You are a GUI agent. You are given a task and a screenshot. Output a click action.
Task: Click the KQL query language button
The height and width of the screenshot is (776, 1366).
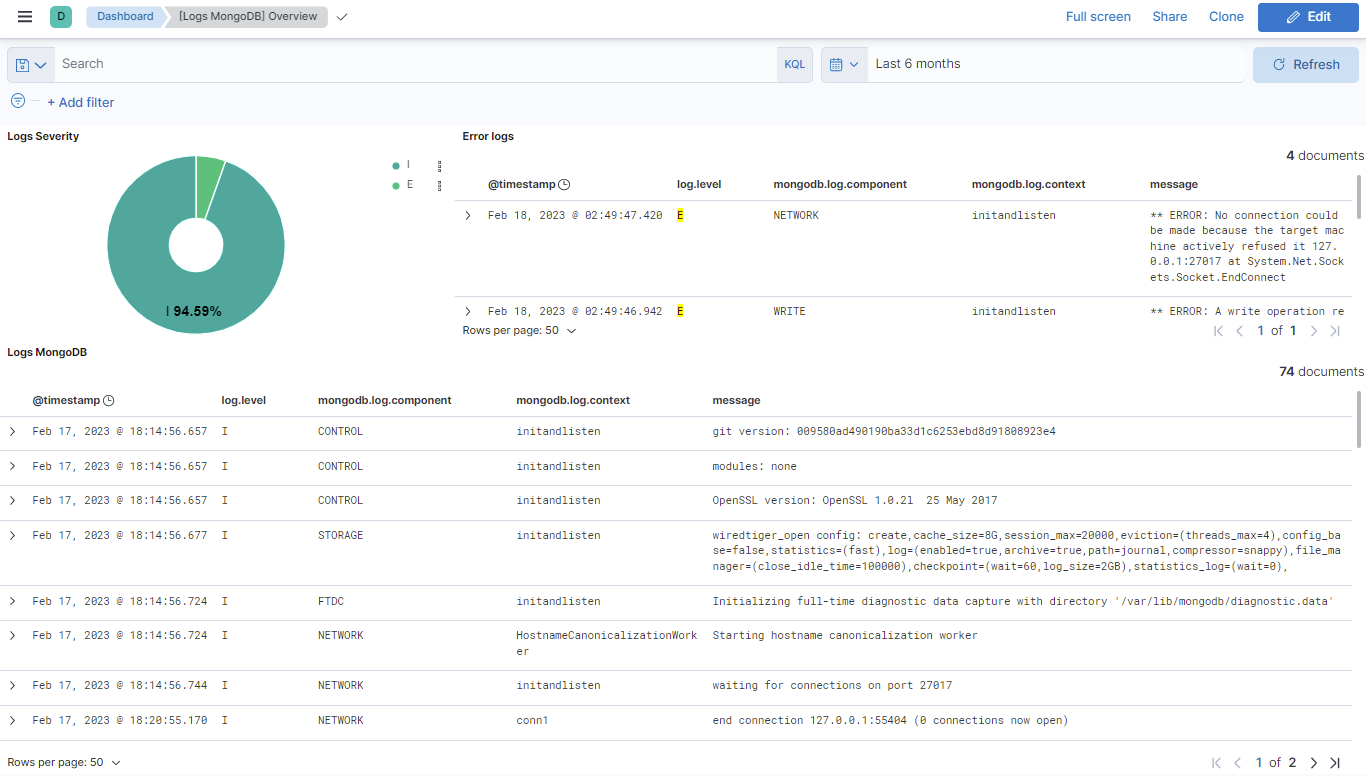(794, 64)
